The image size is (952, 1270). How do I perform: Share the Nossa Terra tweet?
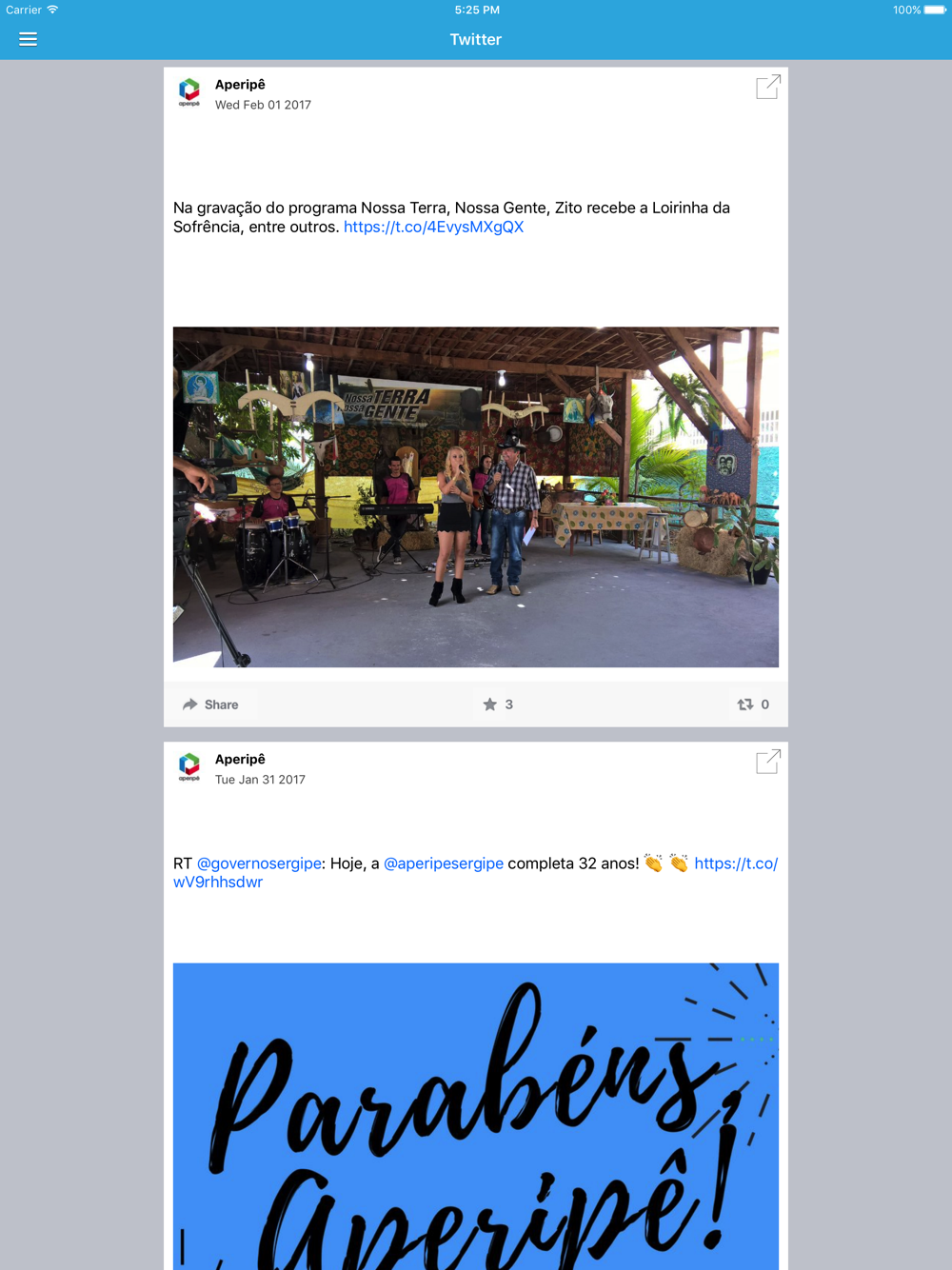210,704
